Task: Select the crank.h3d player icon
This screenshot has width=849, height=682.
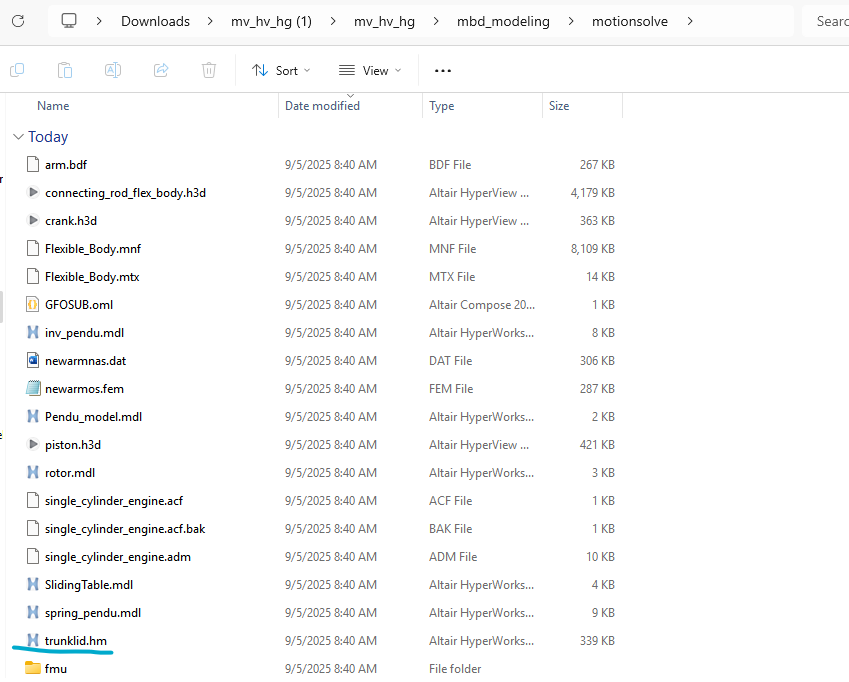Action: [x=33, y=220]
